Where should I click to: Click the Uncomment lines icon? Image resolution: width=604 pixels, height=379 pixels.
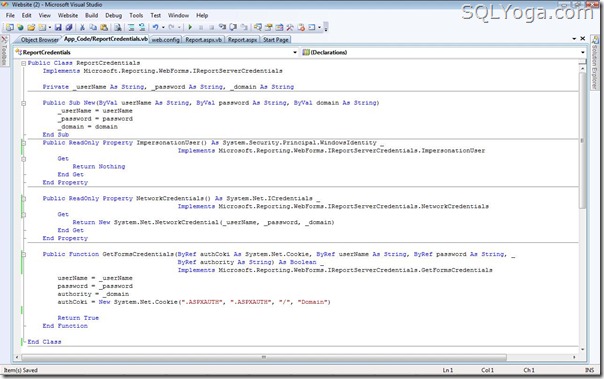[x=142, y=27]
